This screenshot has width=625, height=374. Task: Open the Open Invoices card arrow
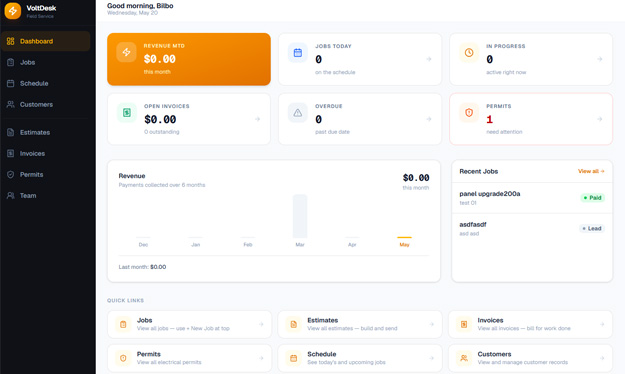[257, 119]
